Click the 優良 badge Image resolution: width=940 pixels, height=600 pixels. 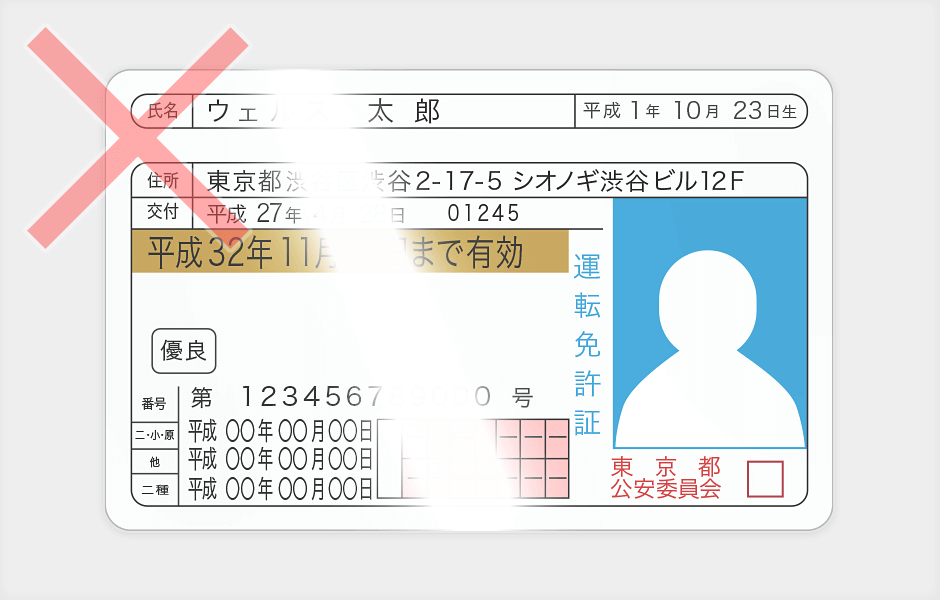tap(183, 351)
